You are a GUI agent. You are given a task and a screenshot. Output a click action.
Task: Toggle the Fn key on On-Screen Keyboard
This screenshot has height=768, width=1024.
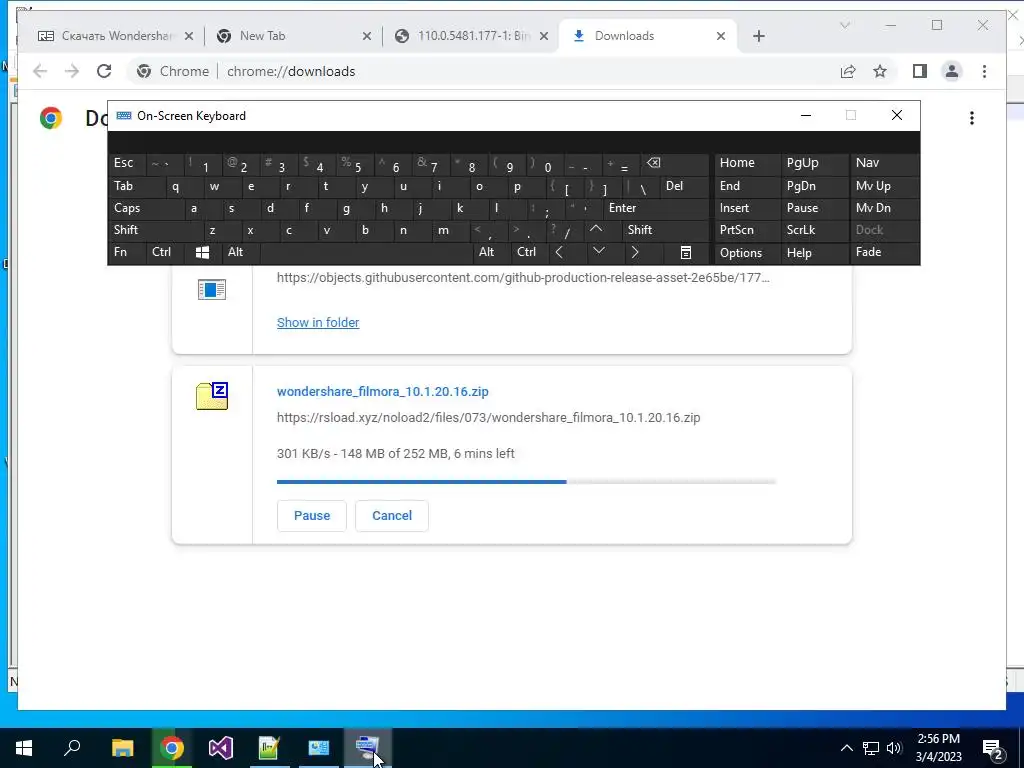point(127,252)
